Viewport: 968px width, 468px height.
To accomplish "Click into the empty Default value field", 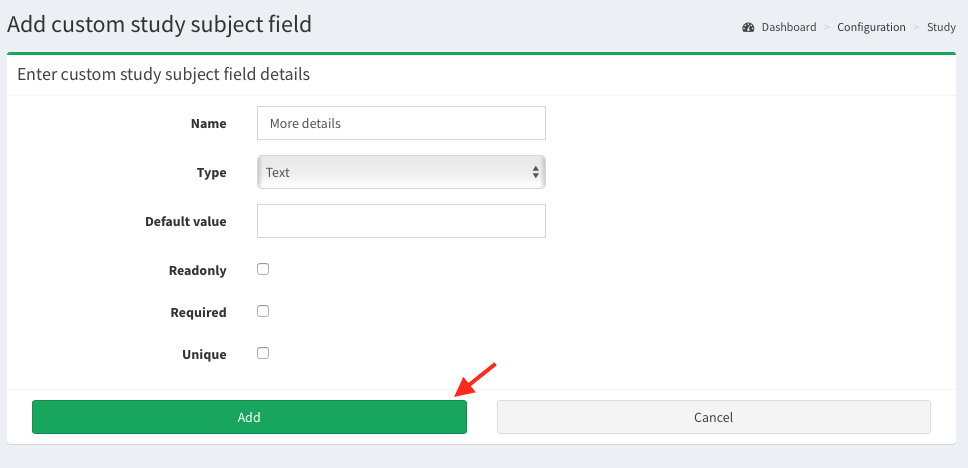I will [x=400, y=221].
